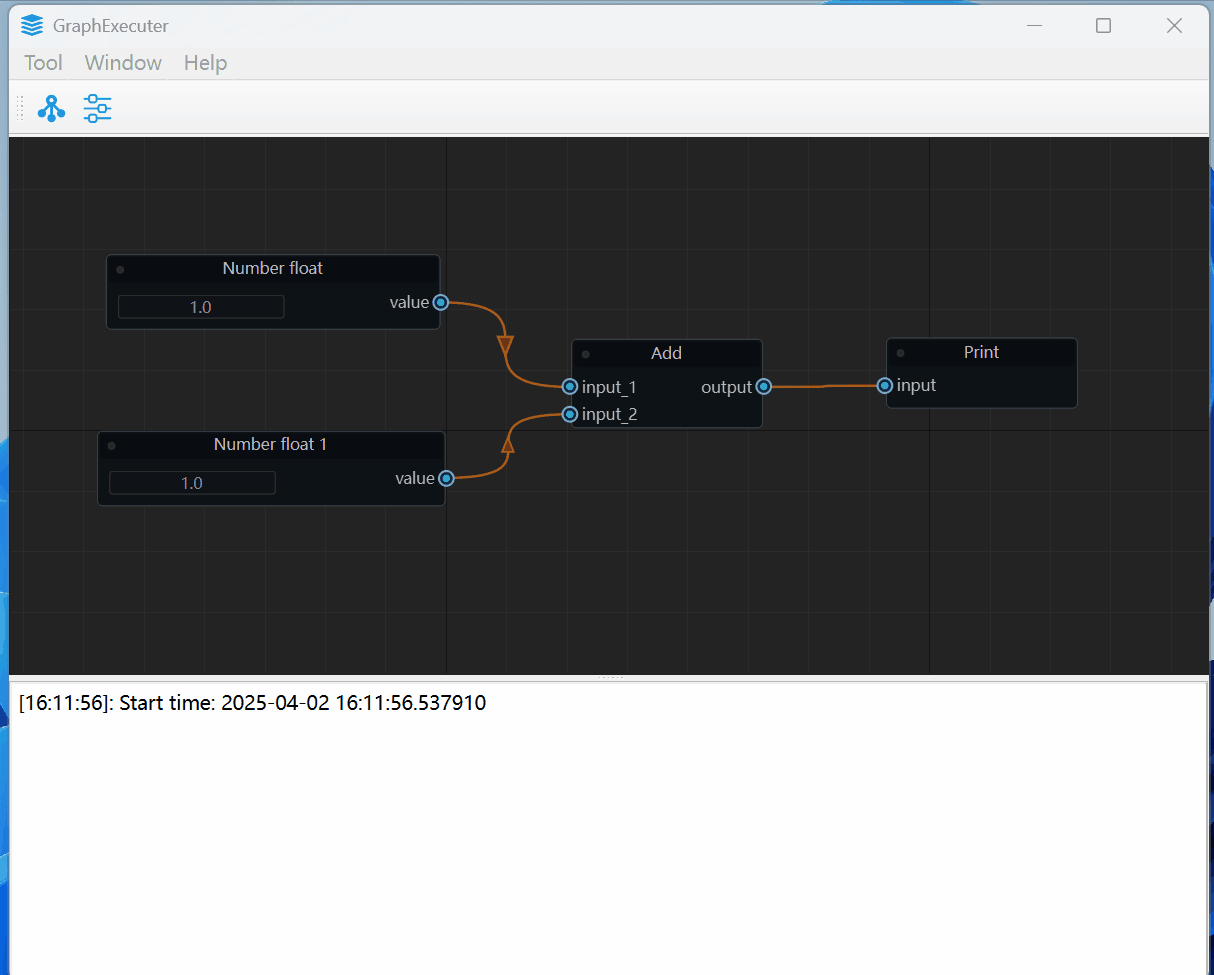Open the Window menu
This screenshot has width=1214, height=975.
(122, 62)
